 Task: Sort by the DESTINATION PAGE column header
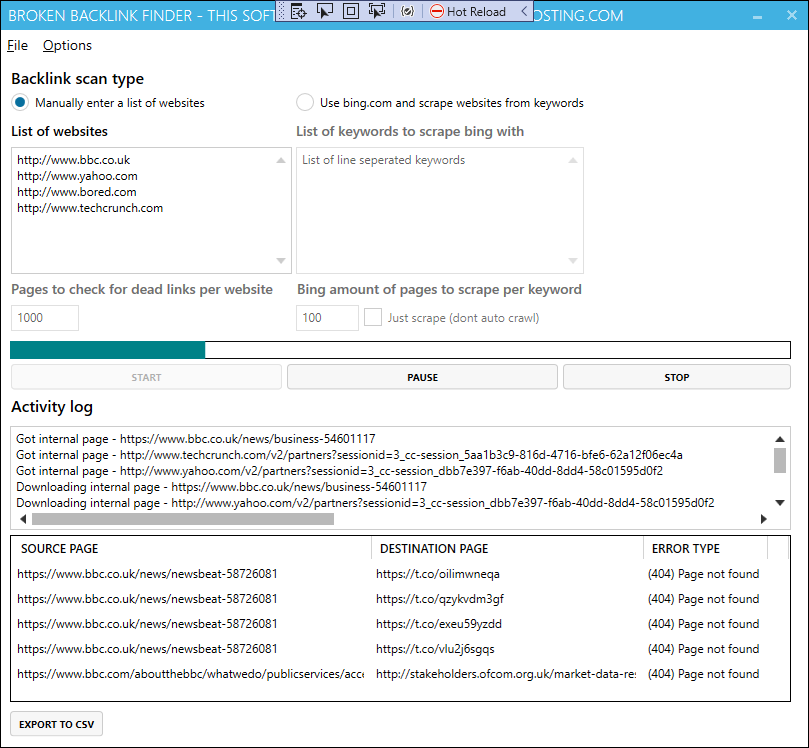pyautogui.click(x=507, y=548)
